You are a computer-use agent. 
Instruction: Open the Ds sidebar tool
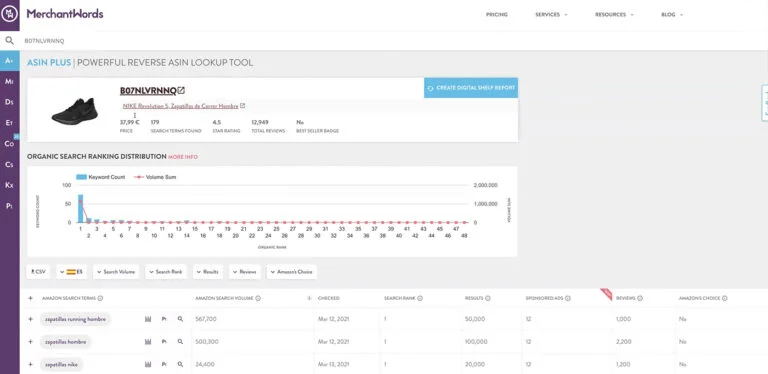pyautogui.click(x=9, y=102)
